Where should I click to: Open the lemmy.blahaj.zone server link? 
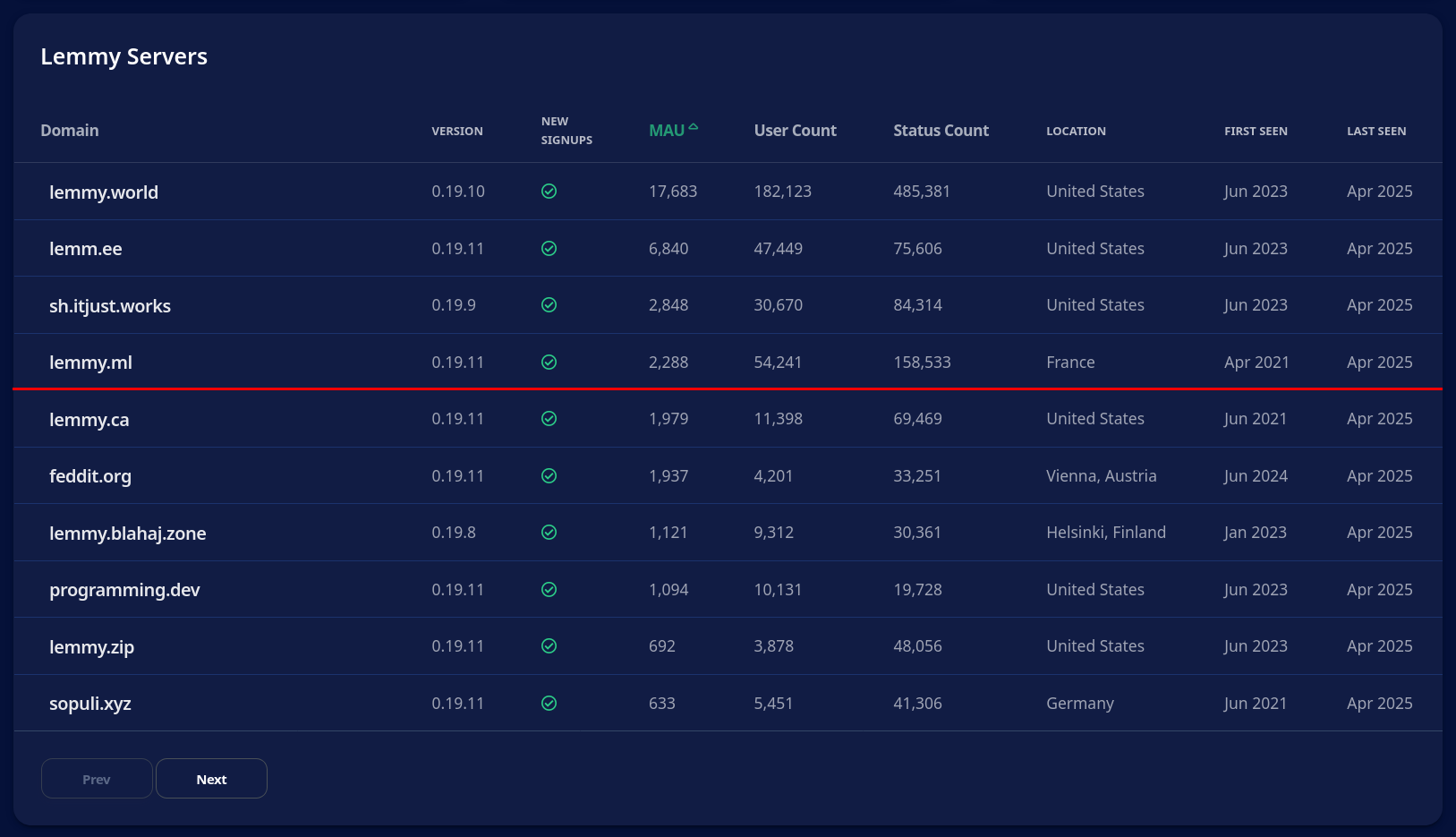128,534
